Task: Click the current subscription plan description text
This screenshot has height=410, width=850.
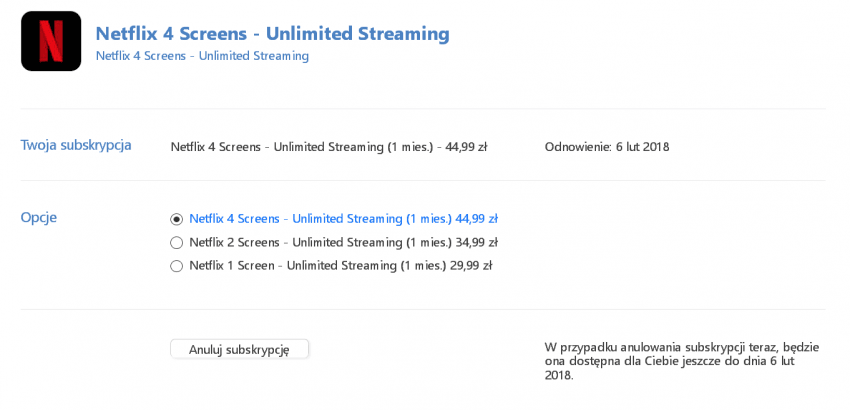Action: click(x=329, y=147)
